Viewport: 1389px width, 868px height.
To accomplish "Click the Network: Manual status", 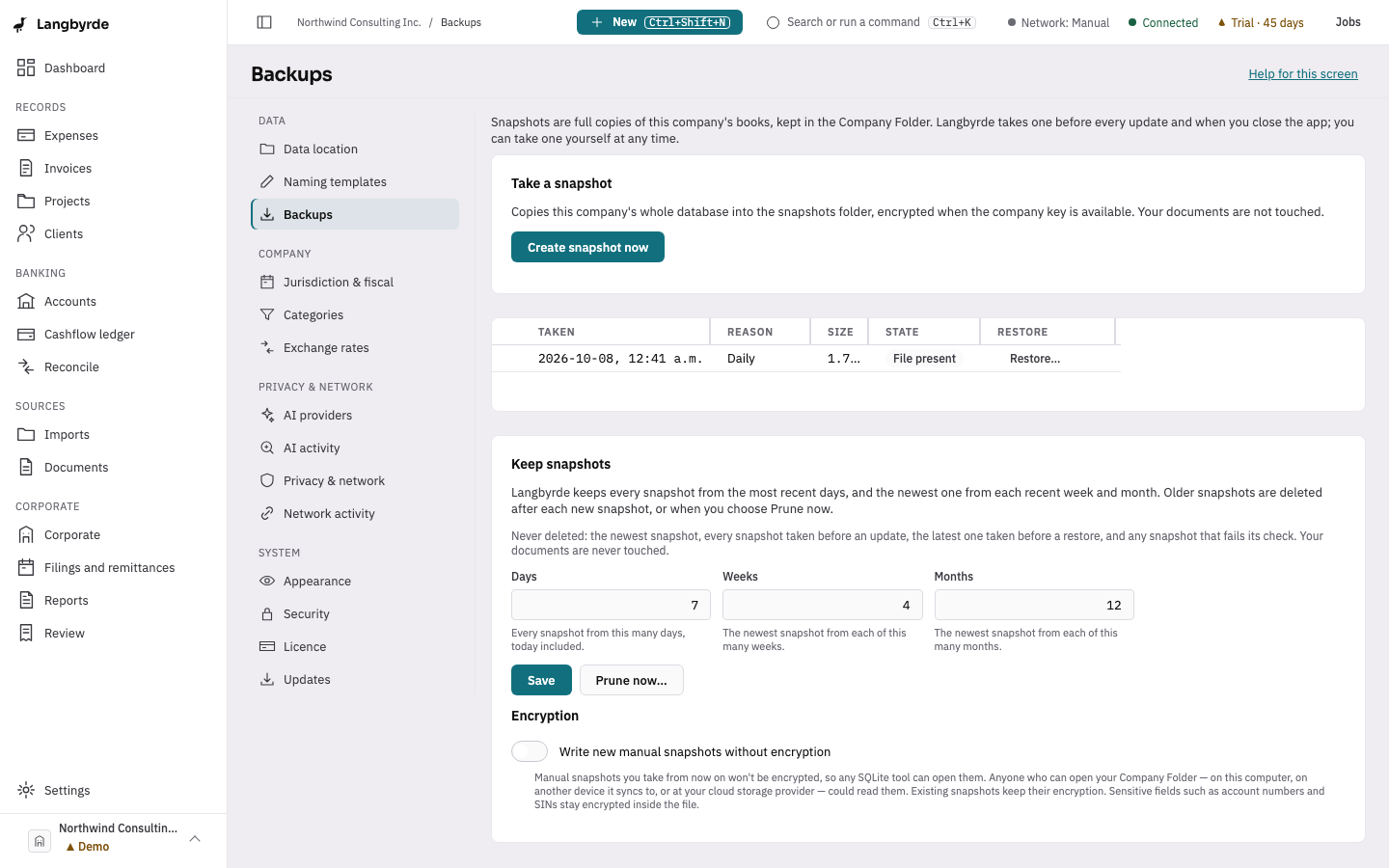I will 1058,22.
